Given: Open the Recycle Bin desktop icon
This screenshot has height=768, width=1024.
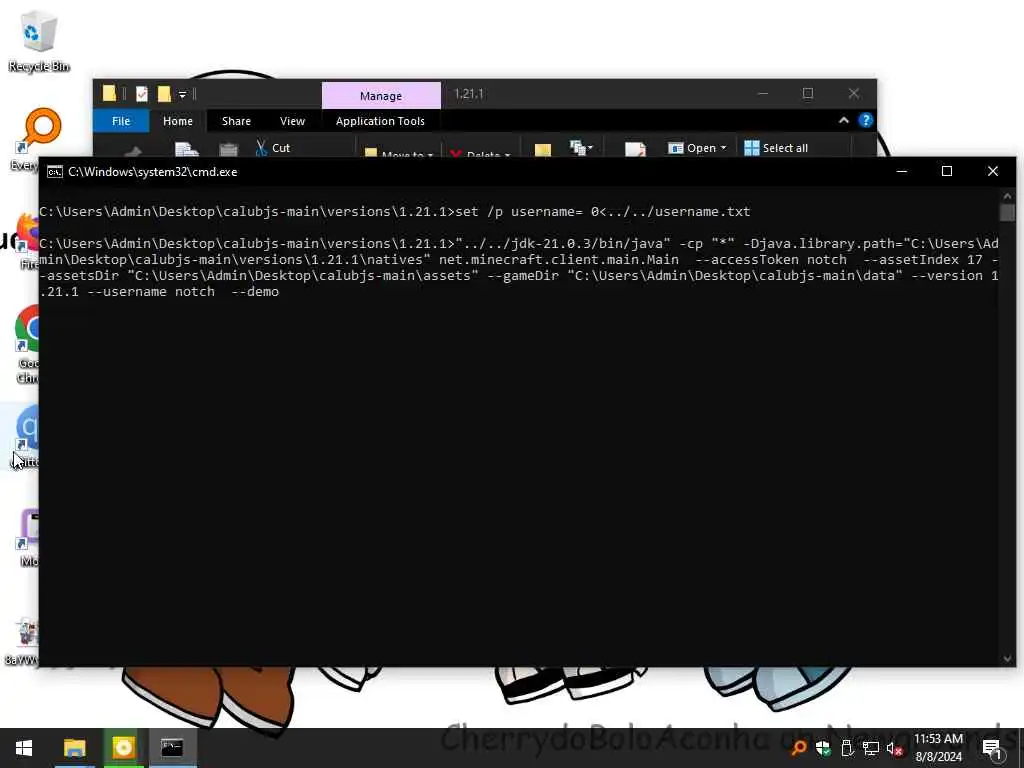Looking at the screenshot, I should (x=39, y=40).
